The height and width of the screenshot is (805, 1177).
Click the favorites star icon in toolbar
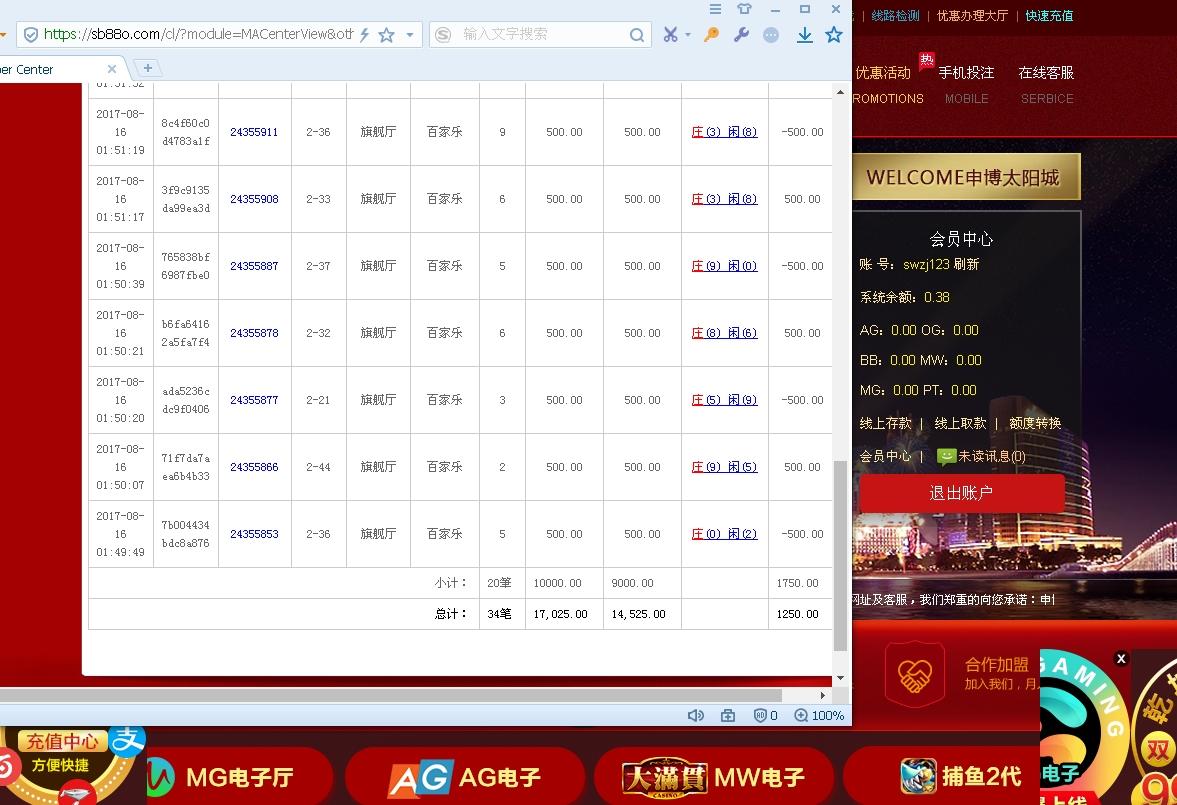pyautogui.click(x=834, y=33)
